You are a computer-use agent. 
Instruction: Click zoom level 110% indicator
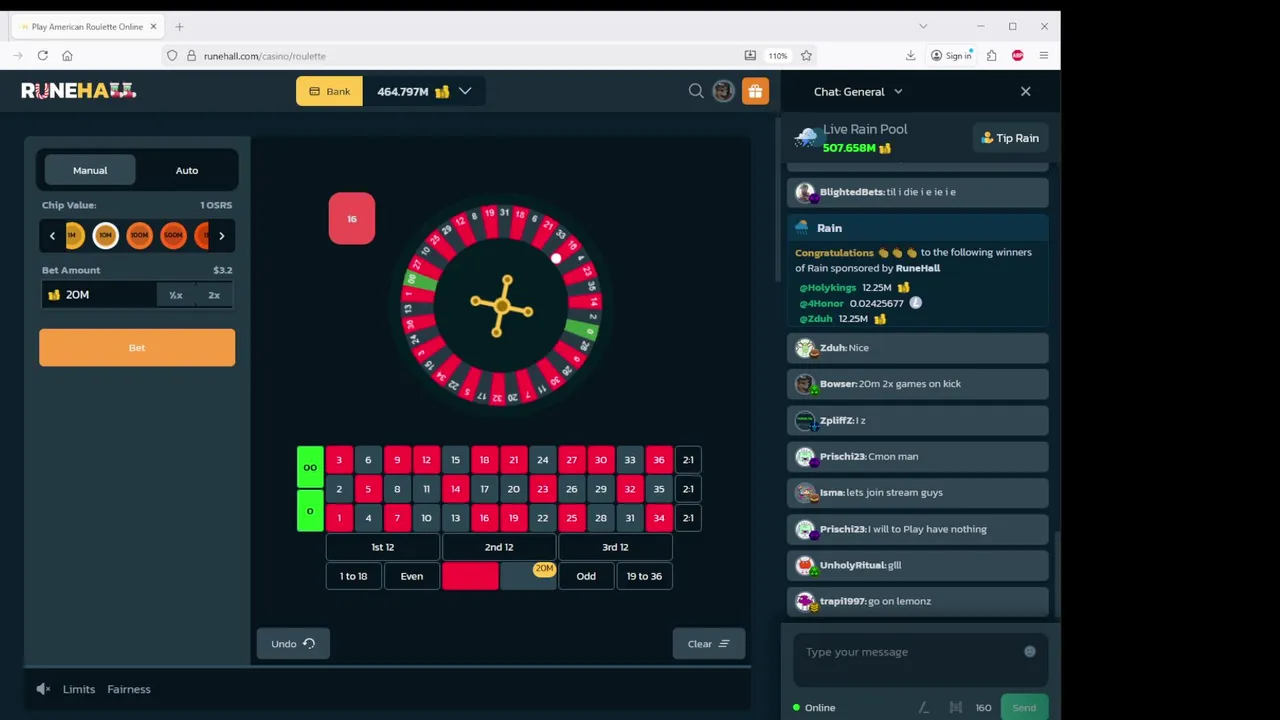[778, 56]
